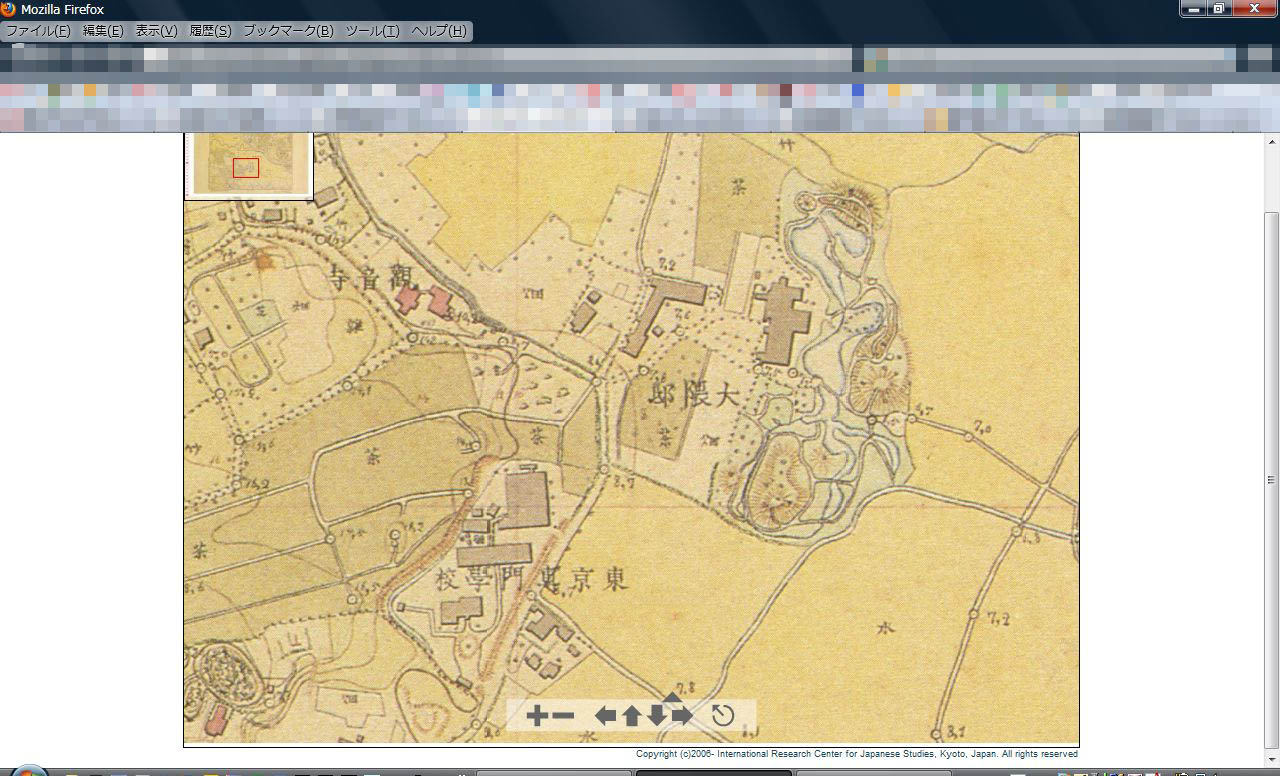Click the overview minimap thumbnail
The height and width of the screenshot is (776, 1280).
click(x=249, y=164)
